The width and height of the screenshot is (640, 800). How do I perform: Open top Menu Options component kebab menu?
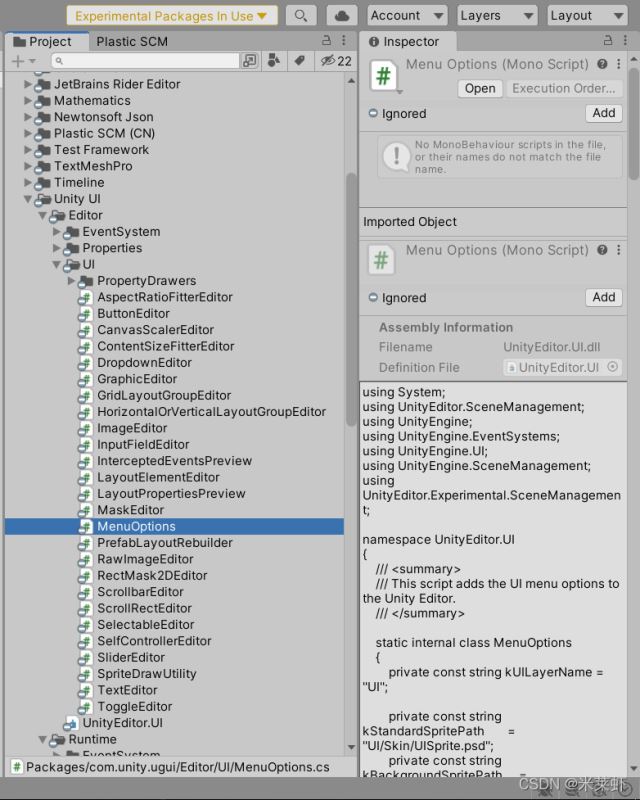tap(619, 64)
